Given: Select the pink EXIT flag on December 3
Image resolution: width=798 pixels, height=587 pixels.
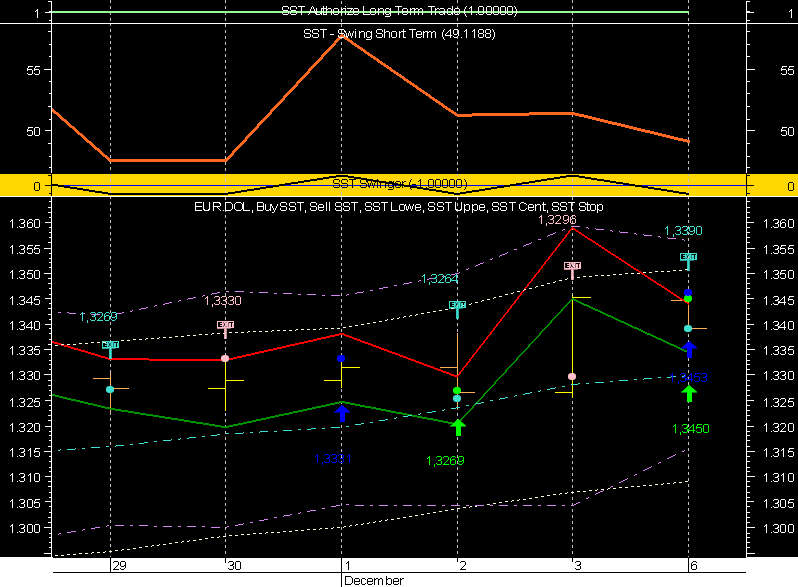Looking at the screenshot, I should point(573,269).
